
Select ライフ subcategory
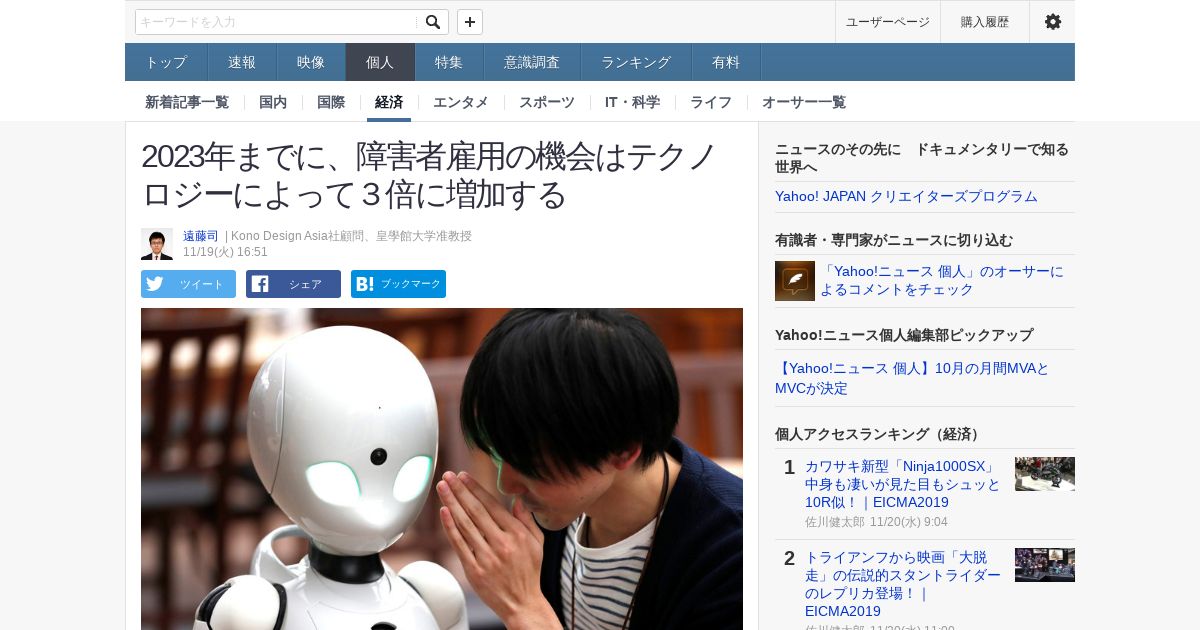tap(711, 102)
